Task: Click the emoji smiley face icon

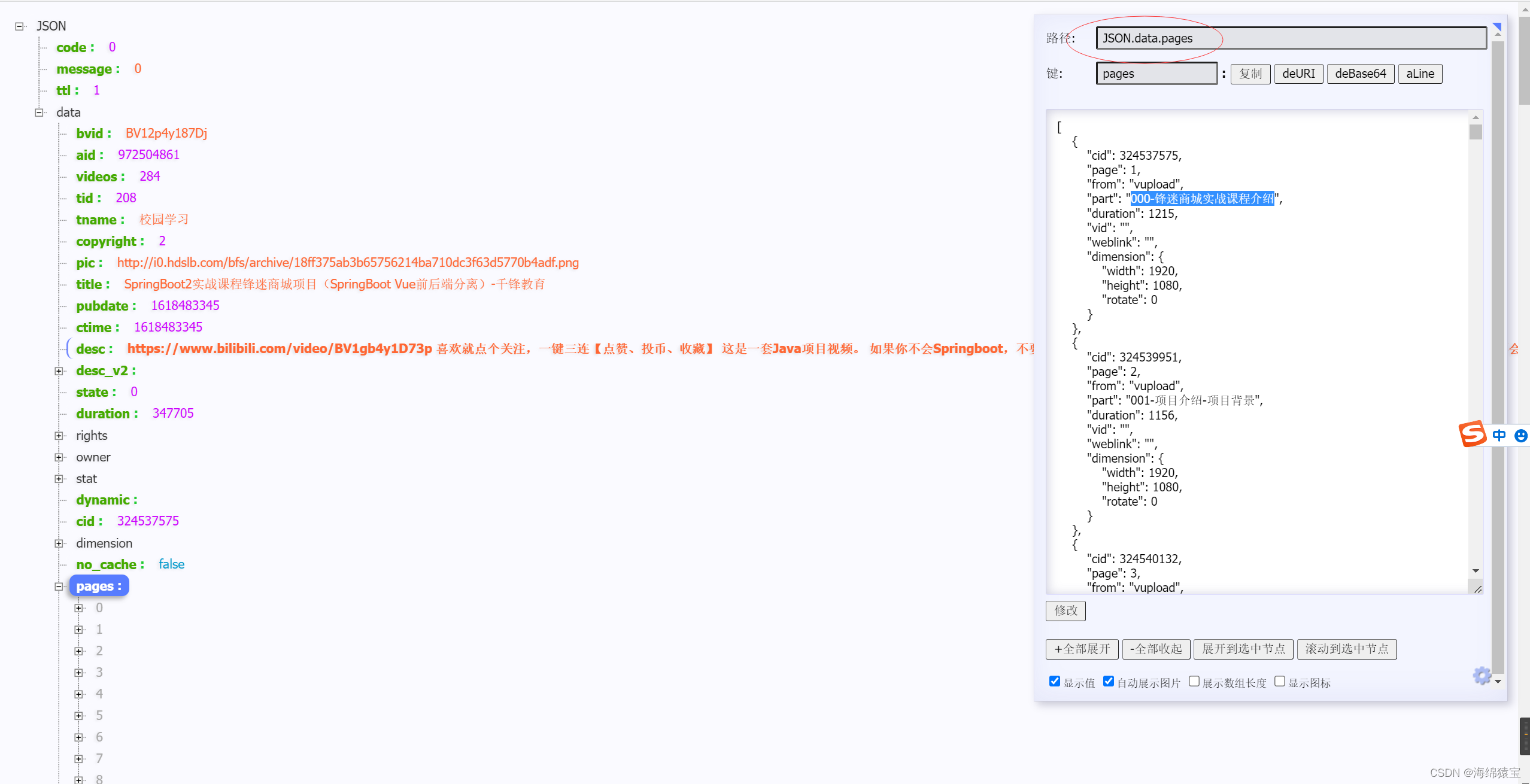Action: (x=1520, y=435)
